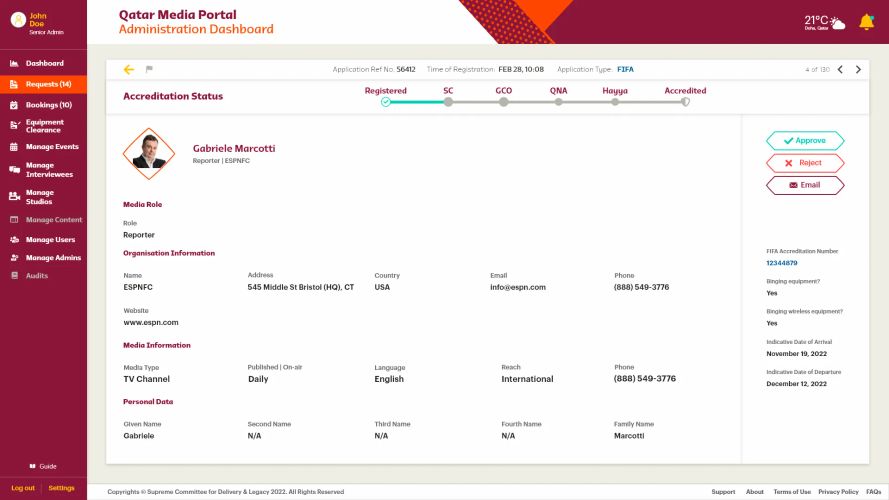The image size is (889, 500).
Task: Click TV Channel media type value
Action: click(146, 379)
